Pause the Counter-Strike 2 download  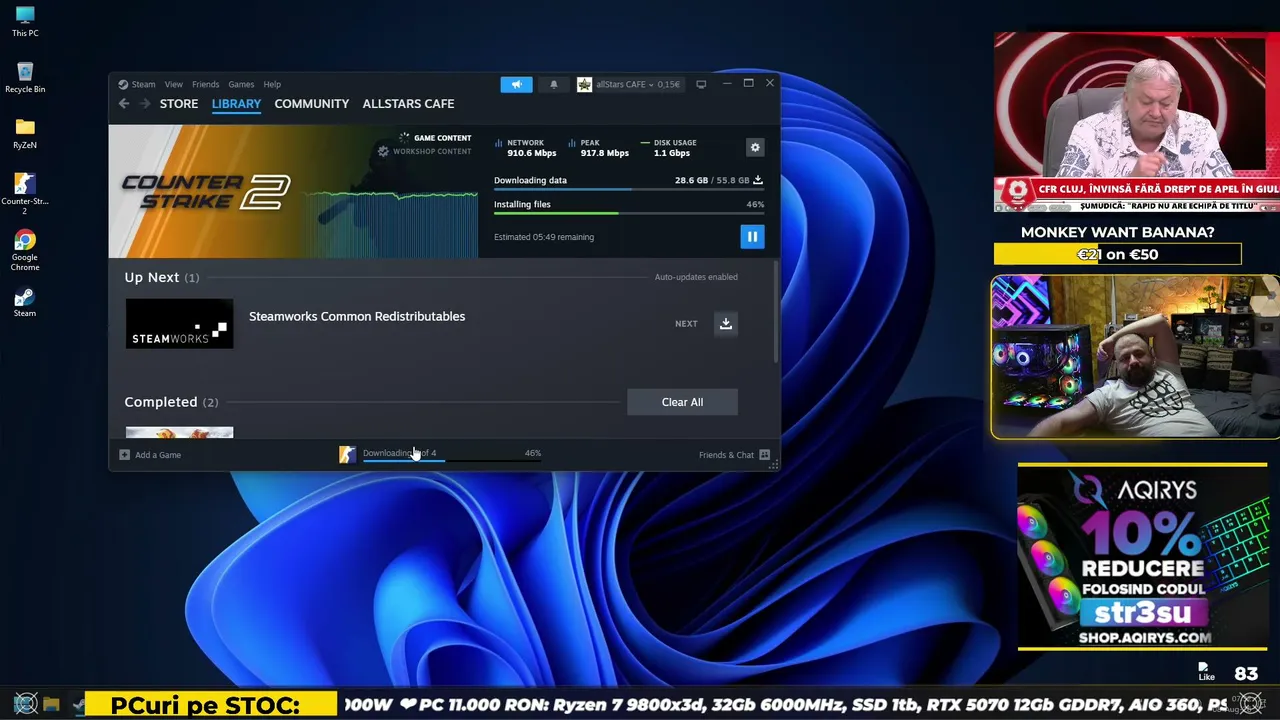752,237
